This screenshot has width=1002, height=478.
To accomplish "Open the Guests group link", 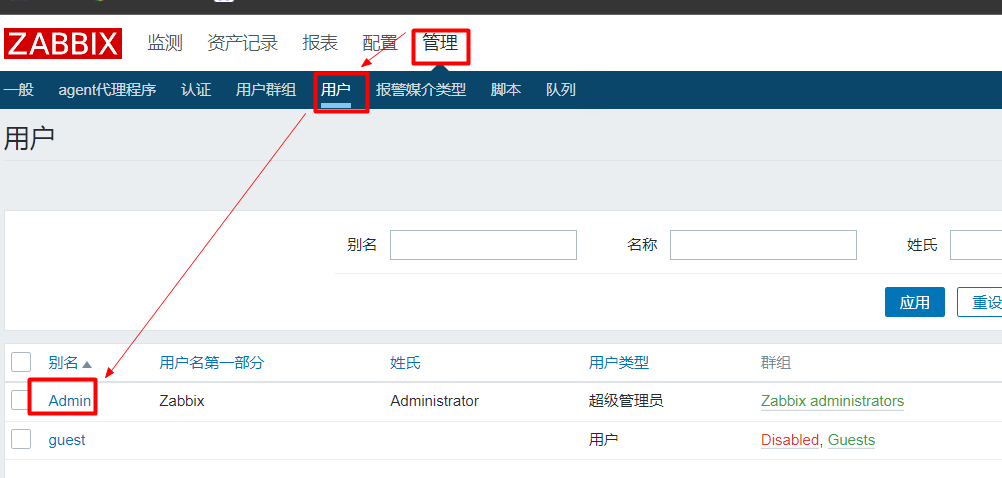I will click(x=851, y=440).
